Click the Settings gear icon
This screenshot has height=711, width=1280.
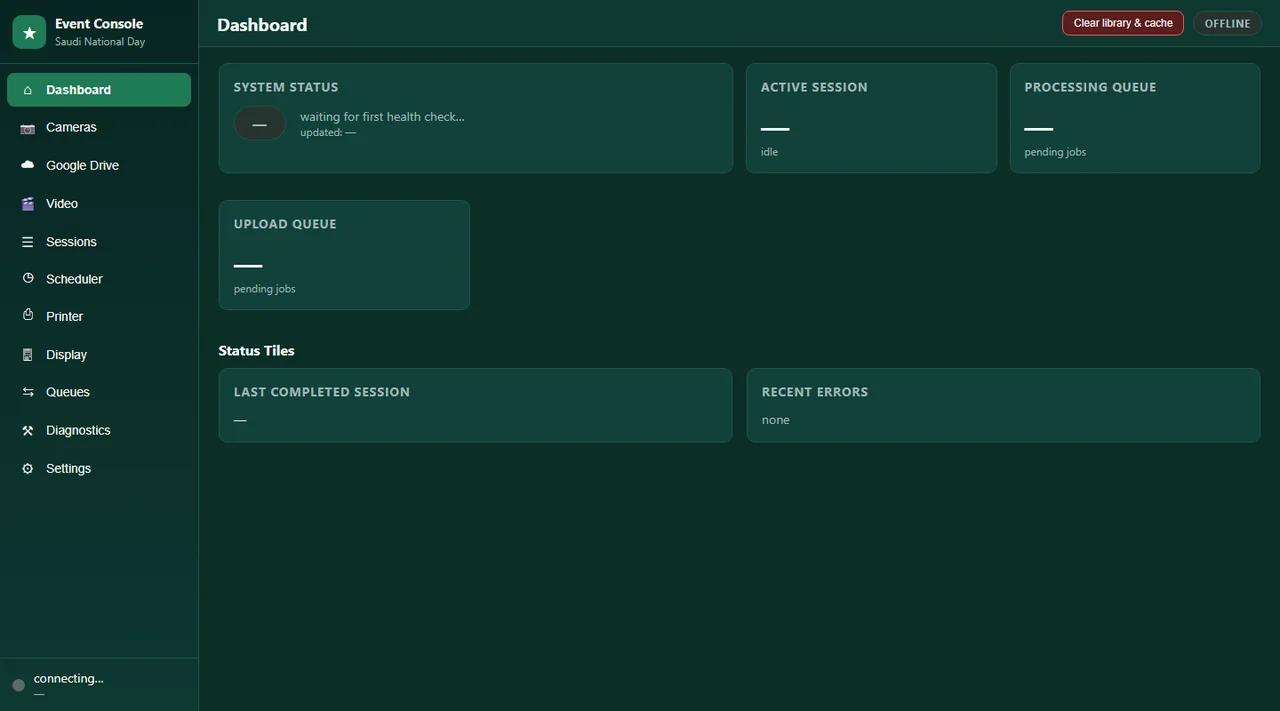(27, 469)
